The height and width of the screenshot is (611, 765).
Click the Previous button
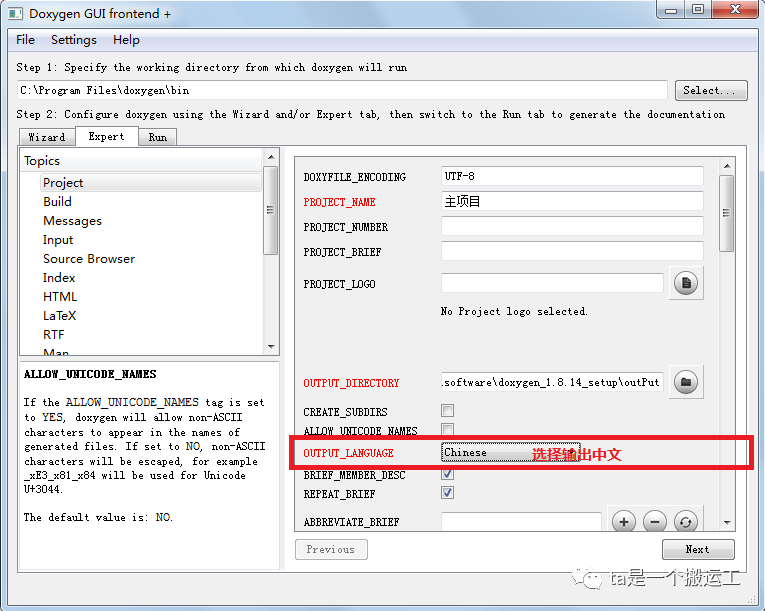click(331, 550)
